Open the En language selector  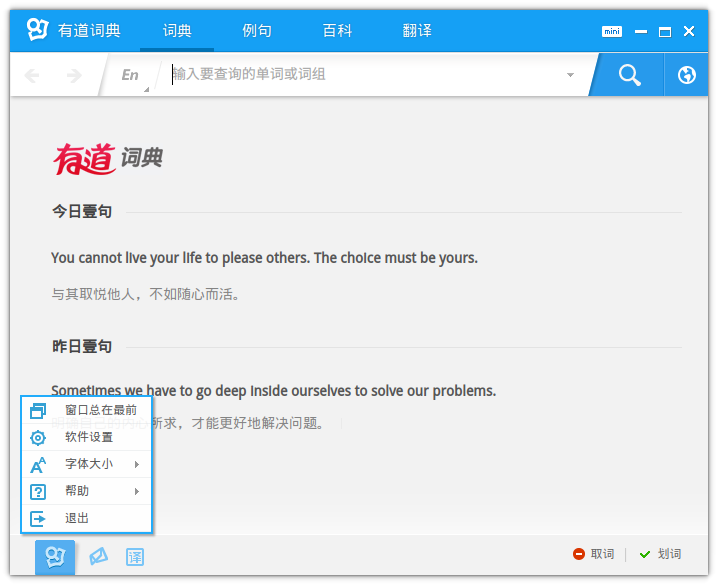[x=131, y=75]
